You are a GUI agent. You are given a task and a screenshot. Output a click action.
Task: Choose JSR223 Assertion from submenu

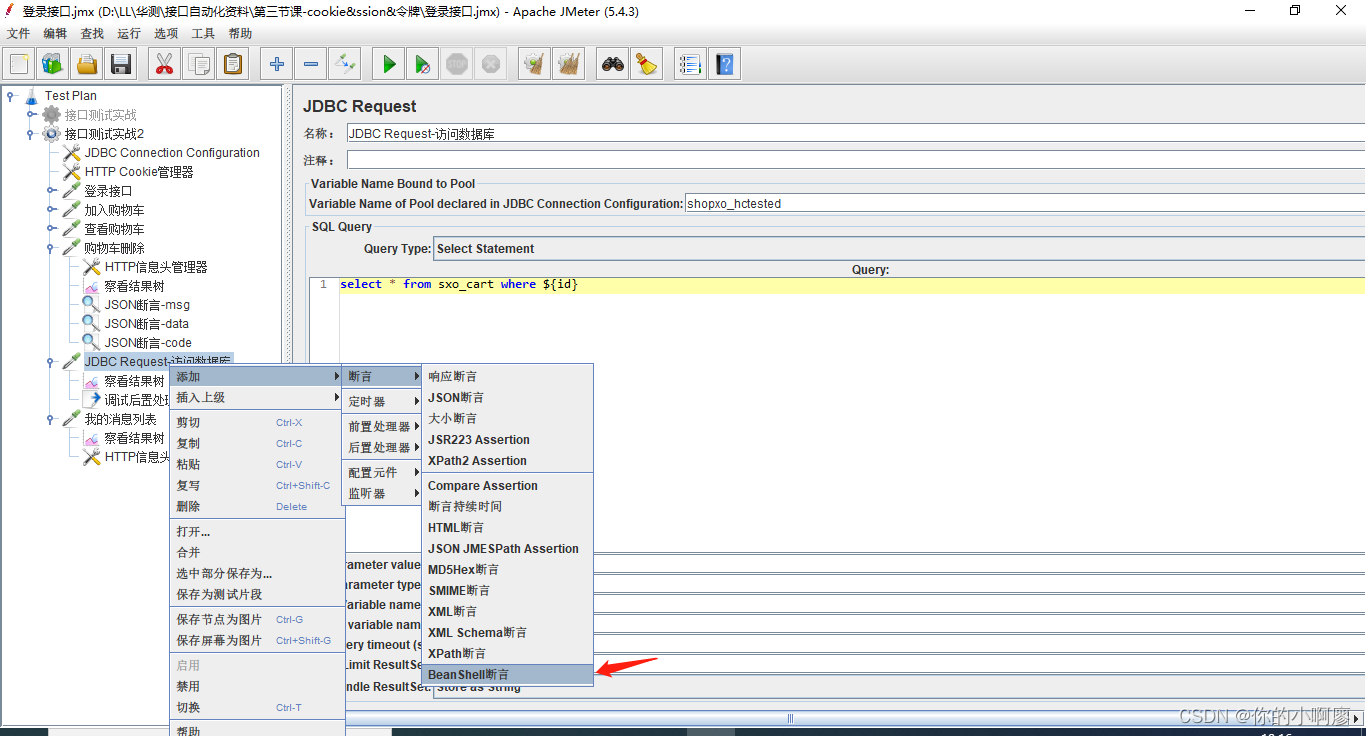coord(508,440)
